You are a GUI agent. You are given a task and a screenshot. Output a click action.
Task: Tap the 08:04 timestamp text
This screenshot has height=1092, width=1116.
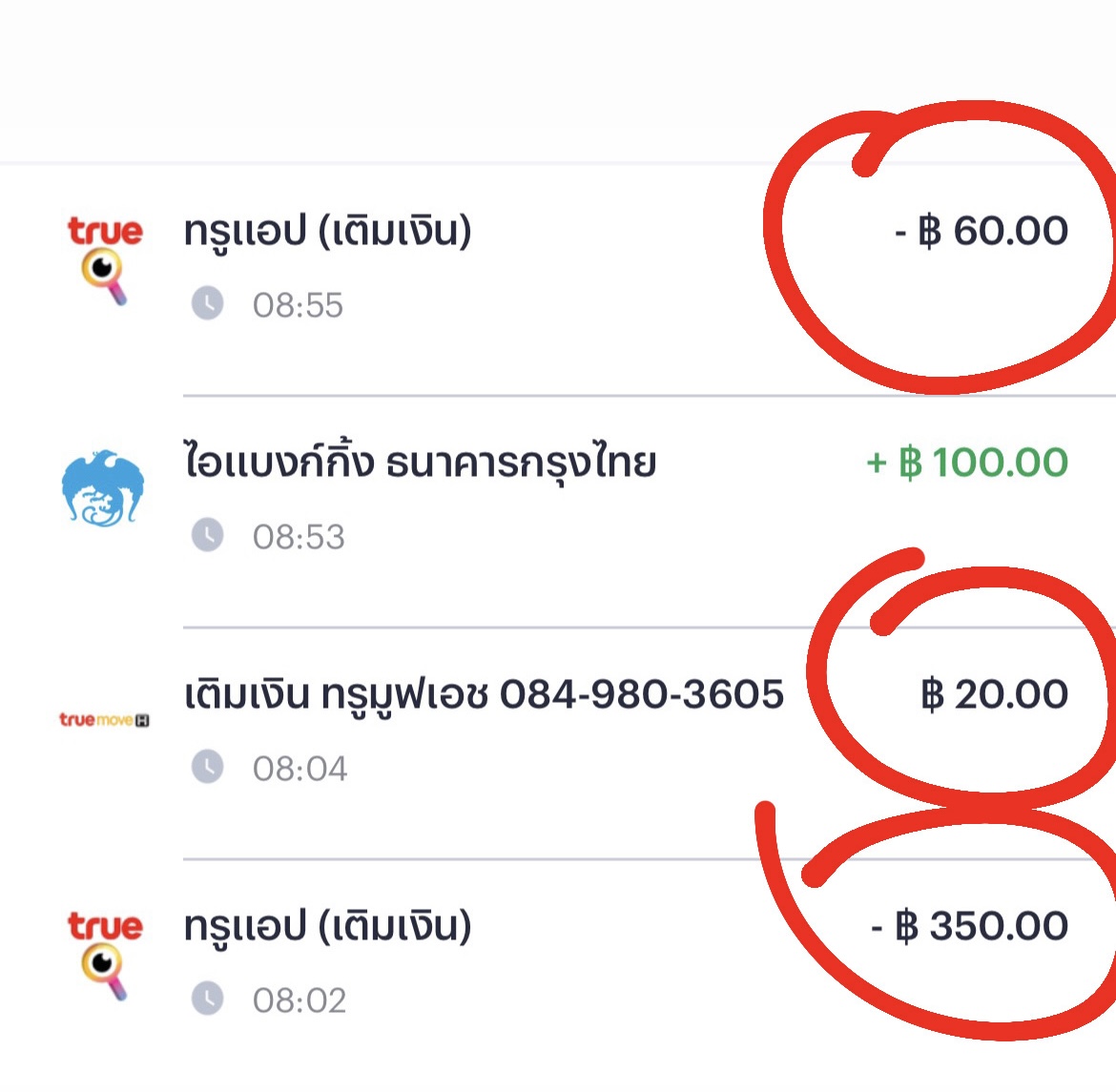pos(300,769)
